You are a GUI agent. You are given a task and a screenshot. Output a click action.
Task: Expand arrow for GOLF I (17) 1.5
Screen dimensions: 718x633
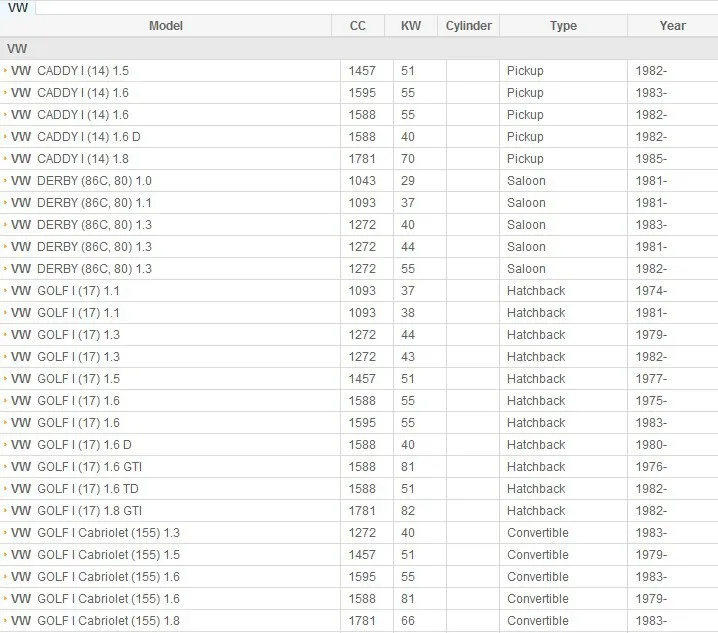click(x=5, y=378)
